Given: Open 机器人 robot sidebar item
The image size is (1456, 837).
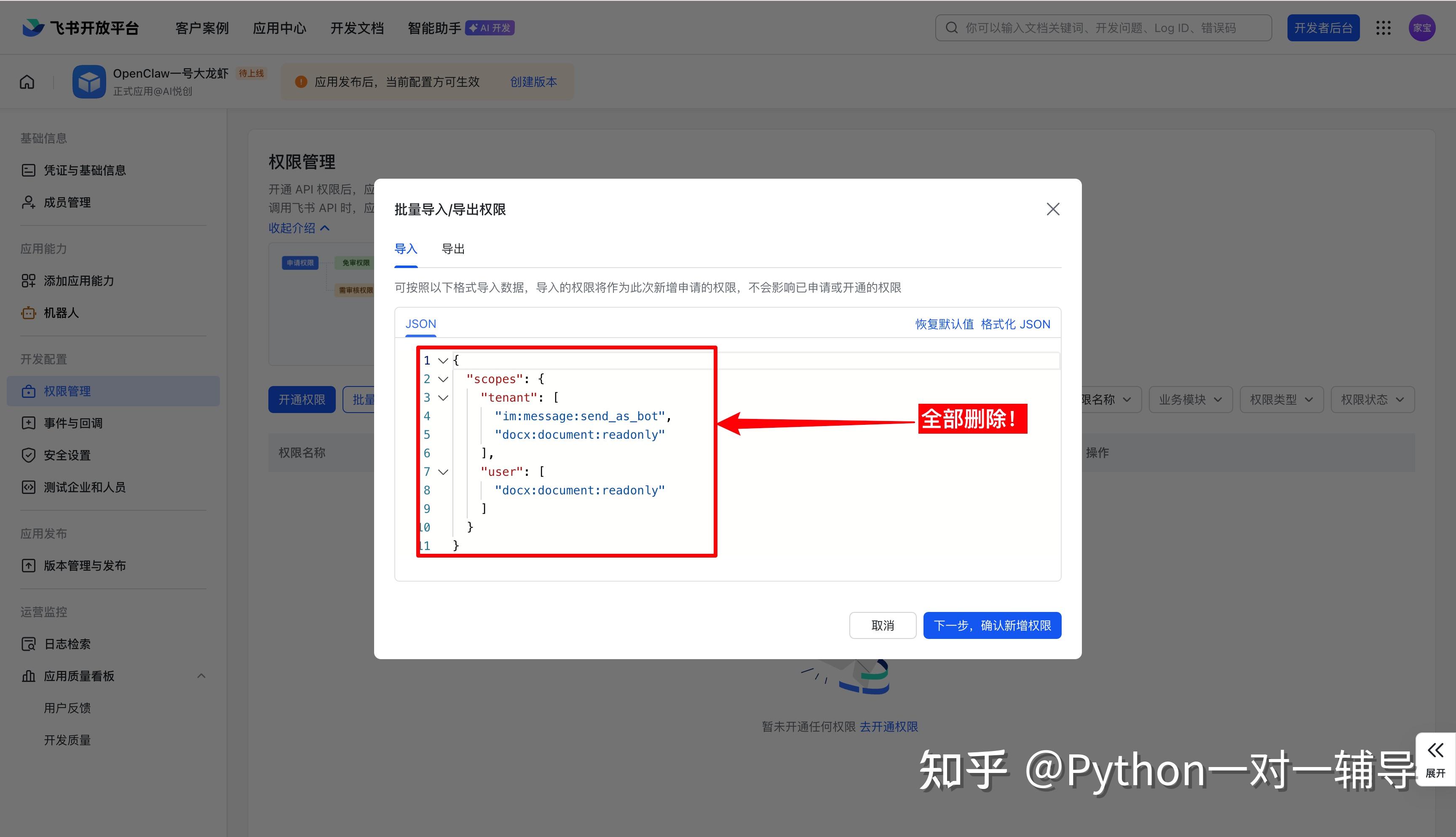Looking at the screenshot, I should 61,313.
